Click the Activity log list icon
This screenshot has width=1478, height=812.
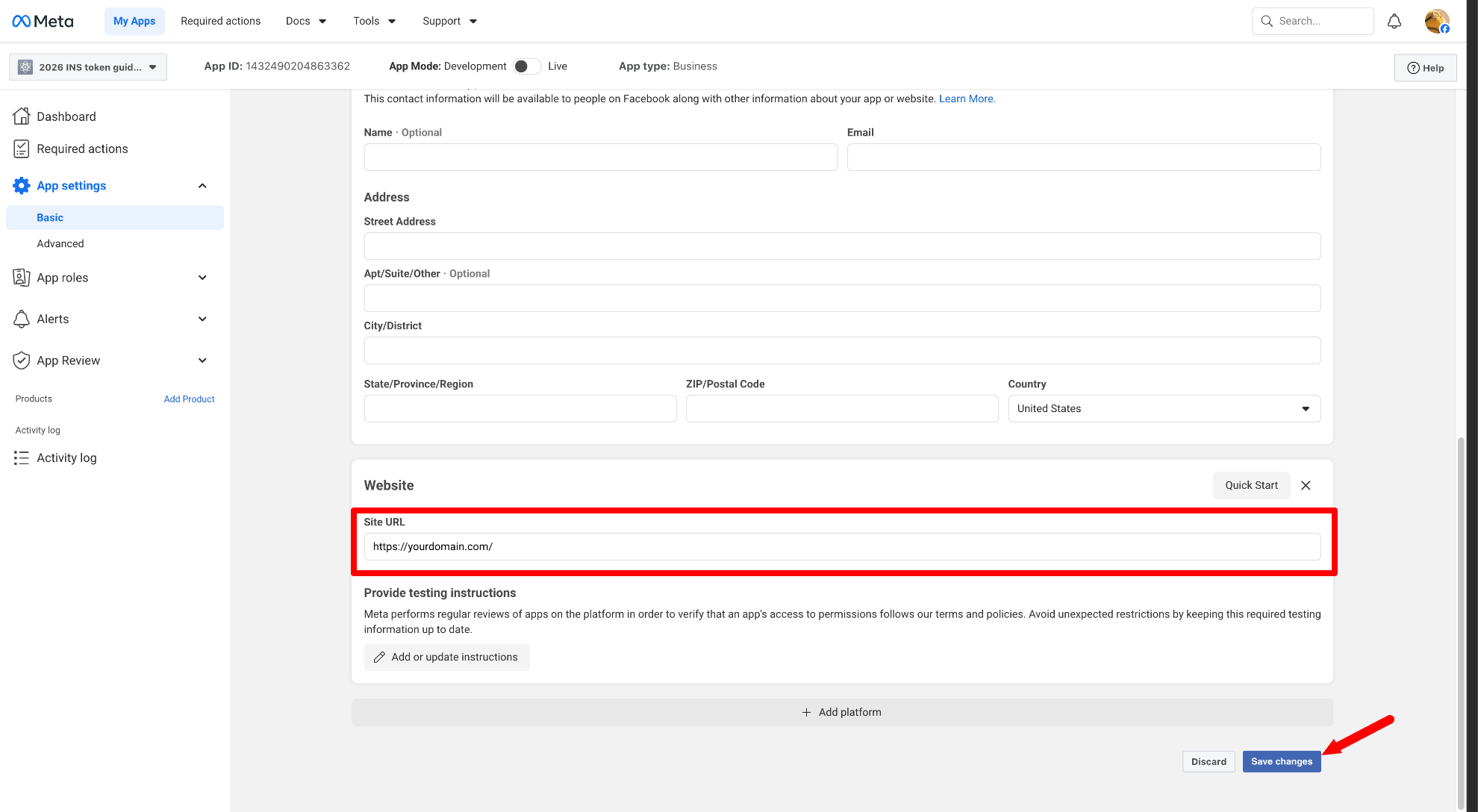click(22, 457)
